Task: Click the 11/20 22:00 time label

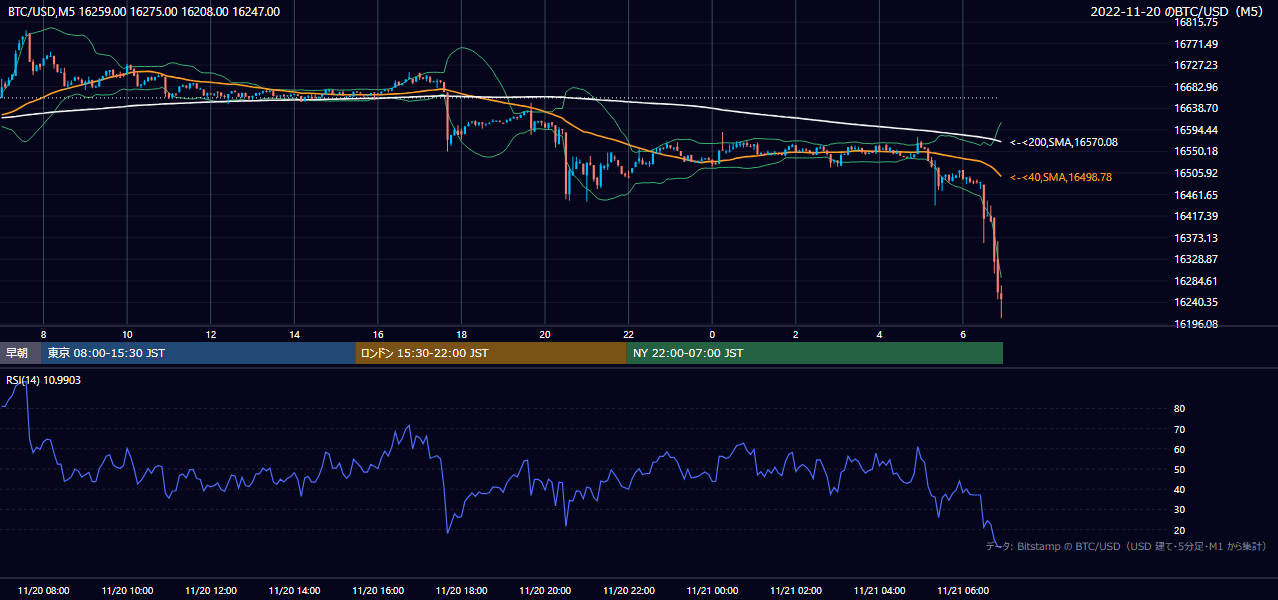Action: (x=629, y=591)
